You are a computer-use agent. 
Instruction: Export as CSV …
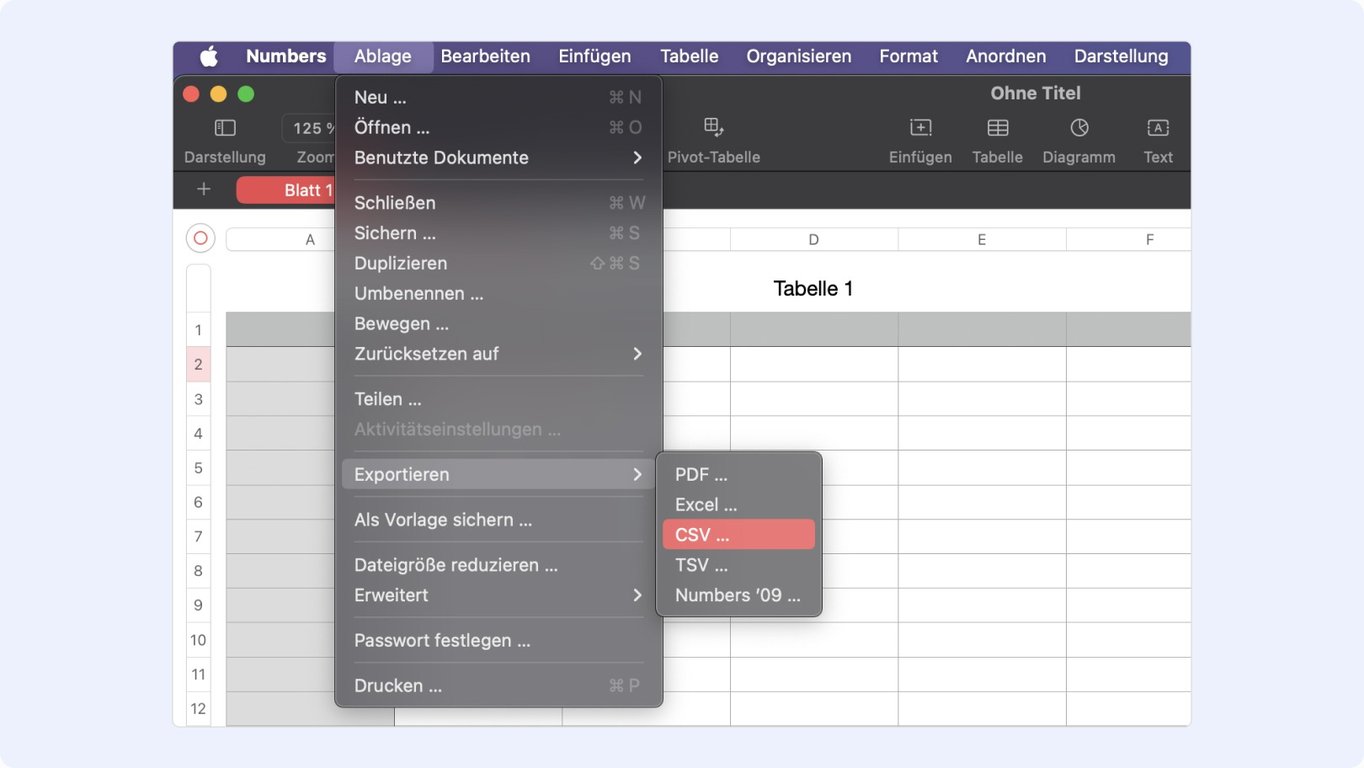[739, 534]
